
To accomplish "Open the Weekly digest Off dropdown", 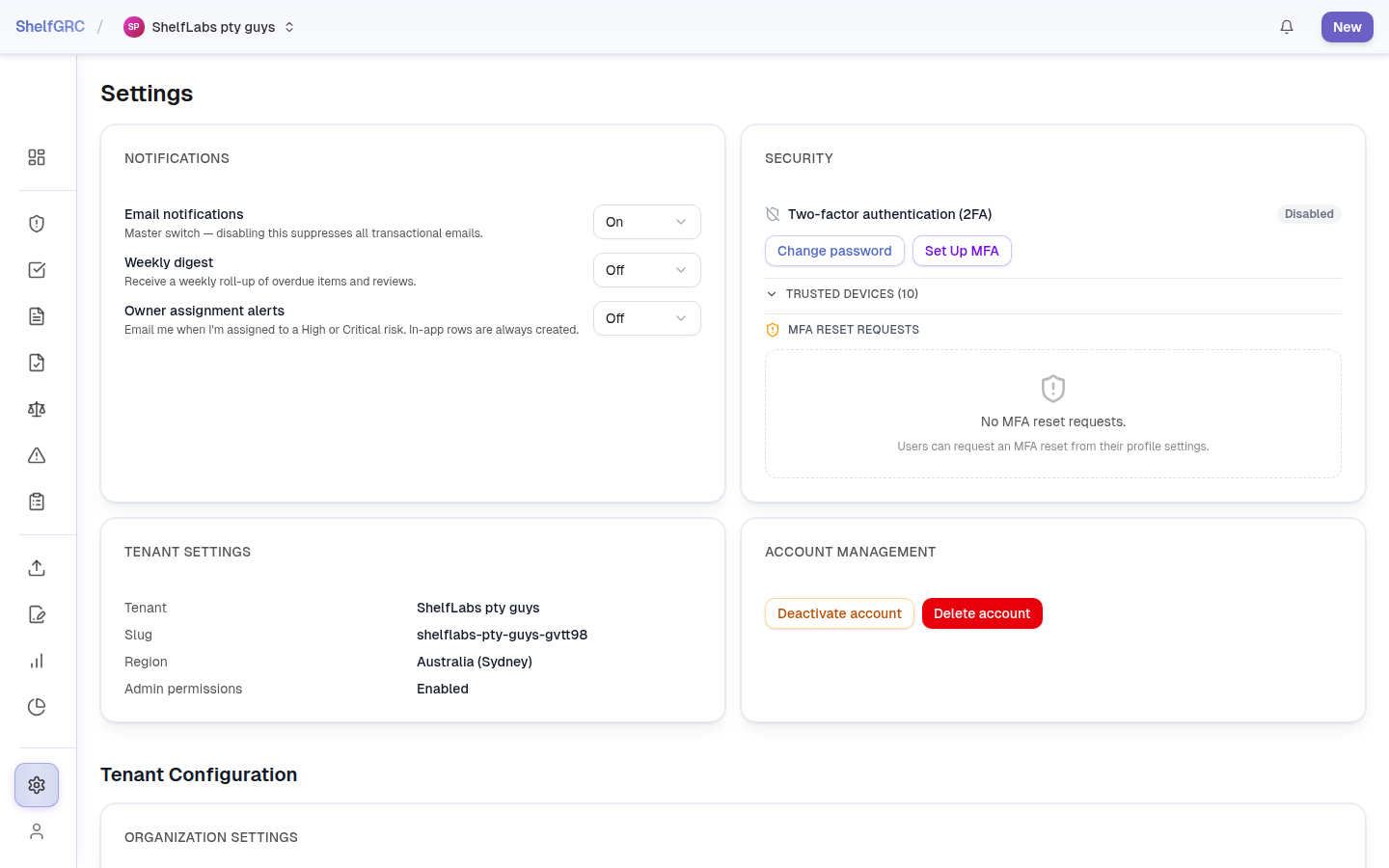I will tap(647, 270).
